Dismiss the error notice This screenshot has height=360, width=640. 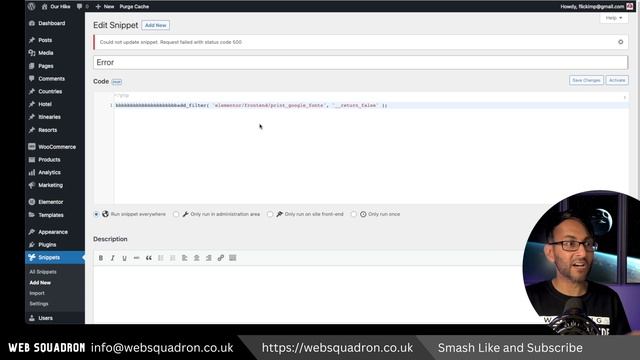point(620,42)
